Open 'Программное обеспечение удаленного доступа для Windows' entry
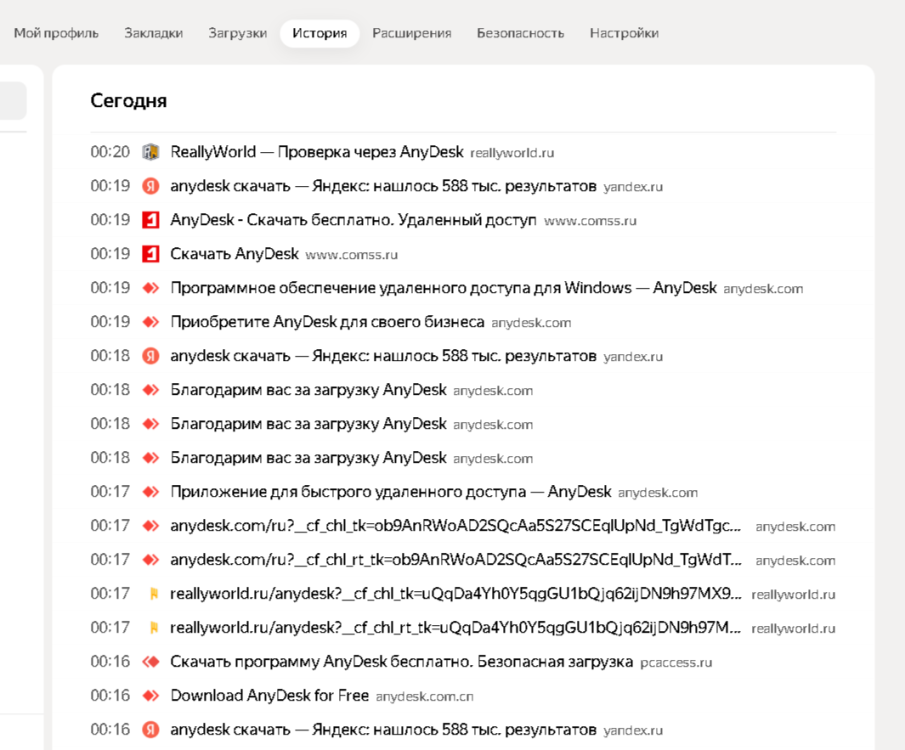905x750 pixels. [443, 288]
